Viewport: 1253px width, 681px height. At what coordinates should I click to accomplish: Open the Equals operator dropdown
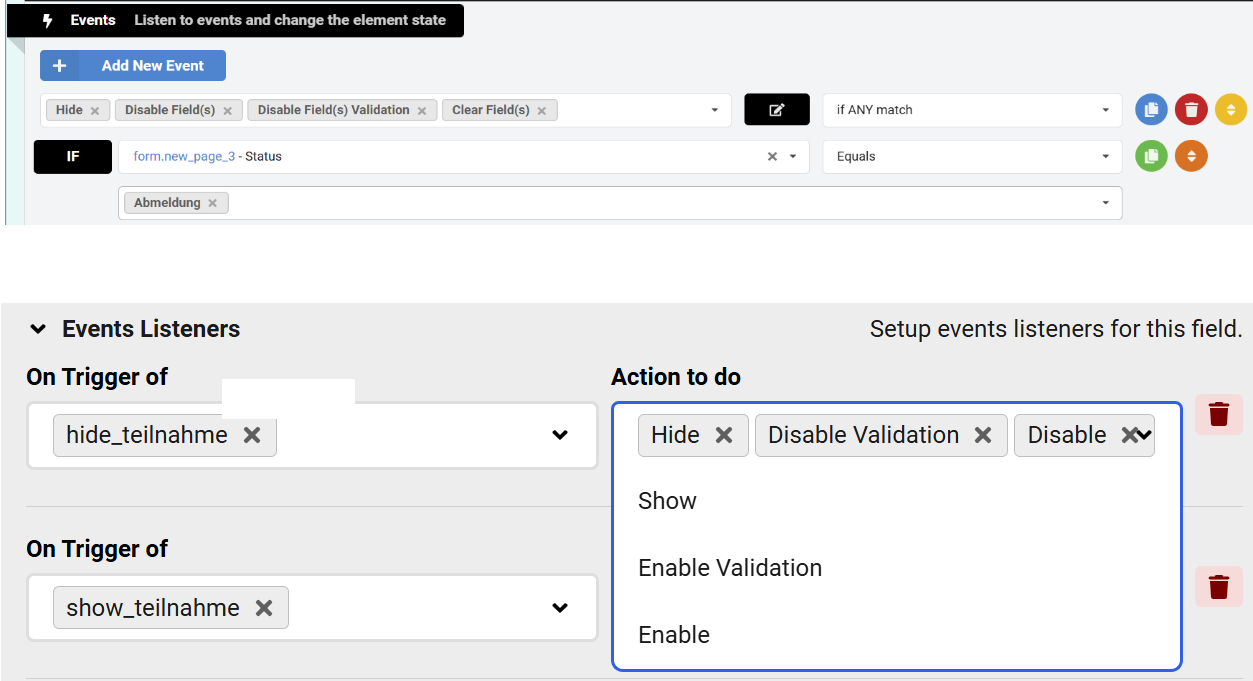tap(971, 156)
